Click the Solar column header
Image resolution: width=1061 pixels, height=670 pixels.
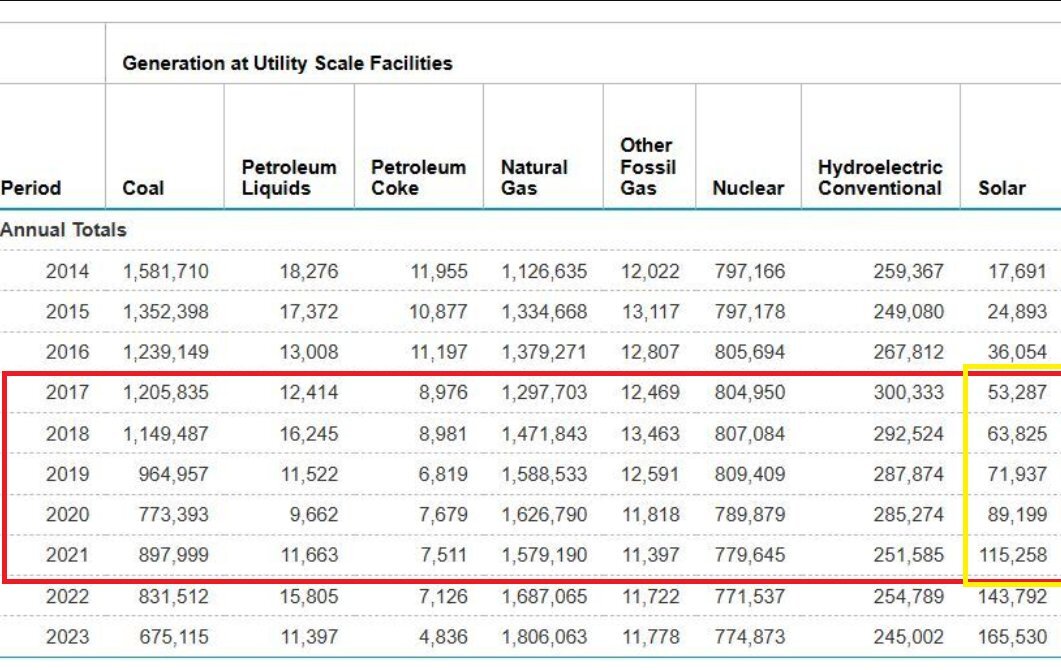click(x=1002, y=188)
